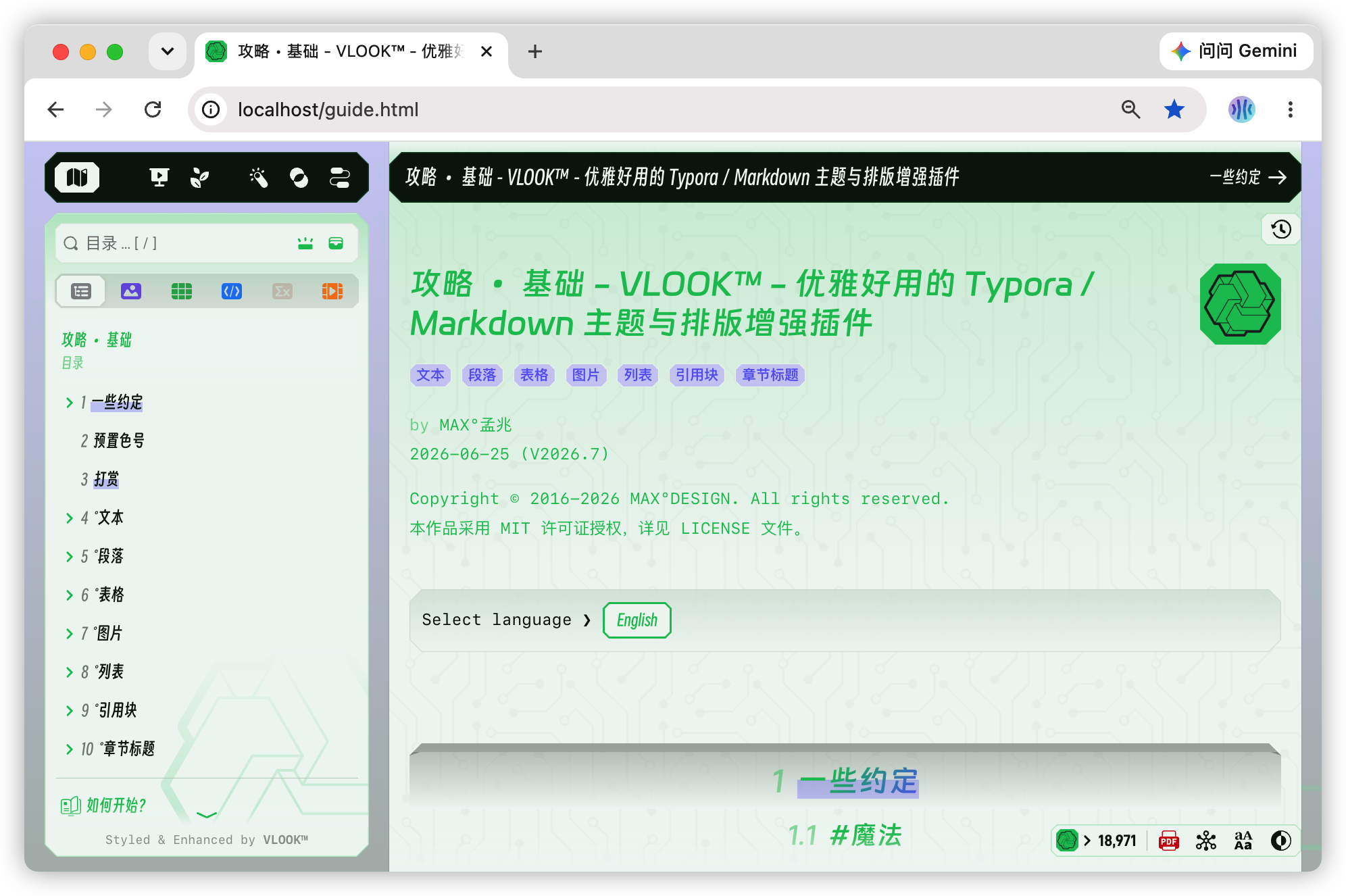Expand the 5 段落 outline chapter

[x=70, y=557]
